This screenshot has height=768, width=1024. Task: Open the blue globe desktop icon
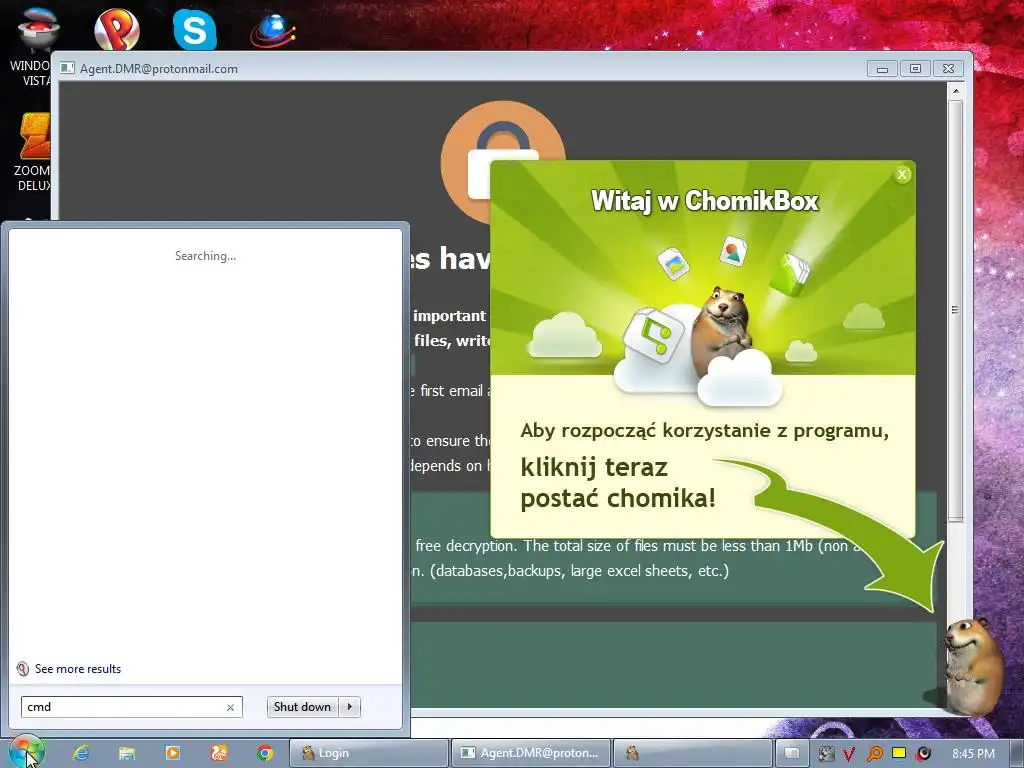pos(273,30)
